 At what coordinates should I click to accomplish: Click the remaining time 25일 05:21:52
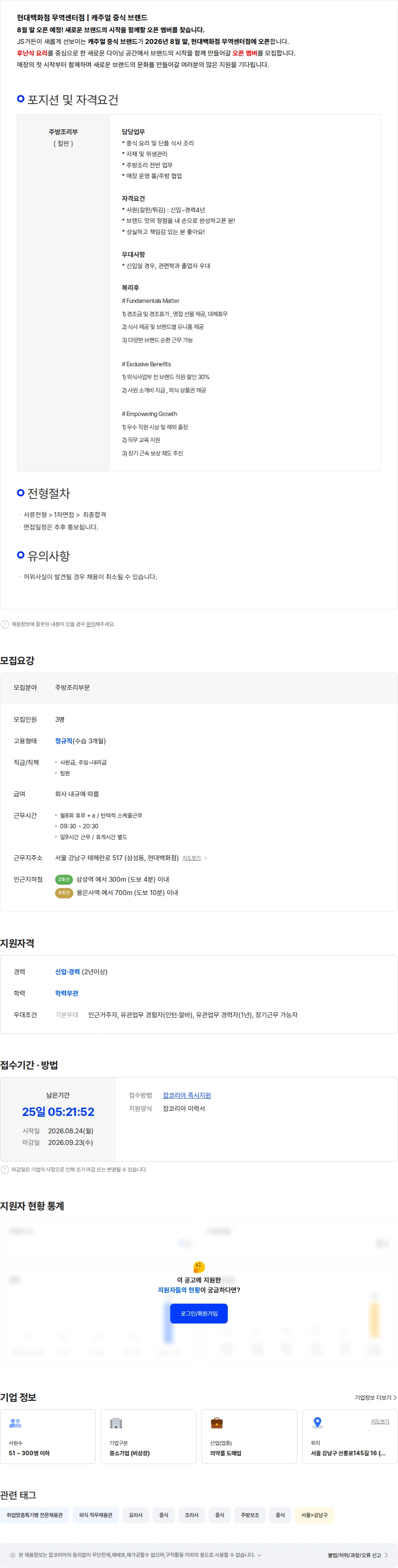pos(58,1111)
